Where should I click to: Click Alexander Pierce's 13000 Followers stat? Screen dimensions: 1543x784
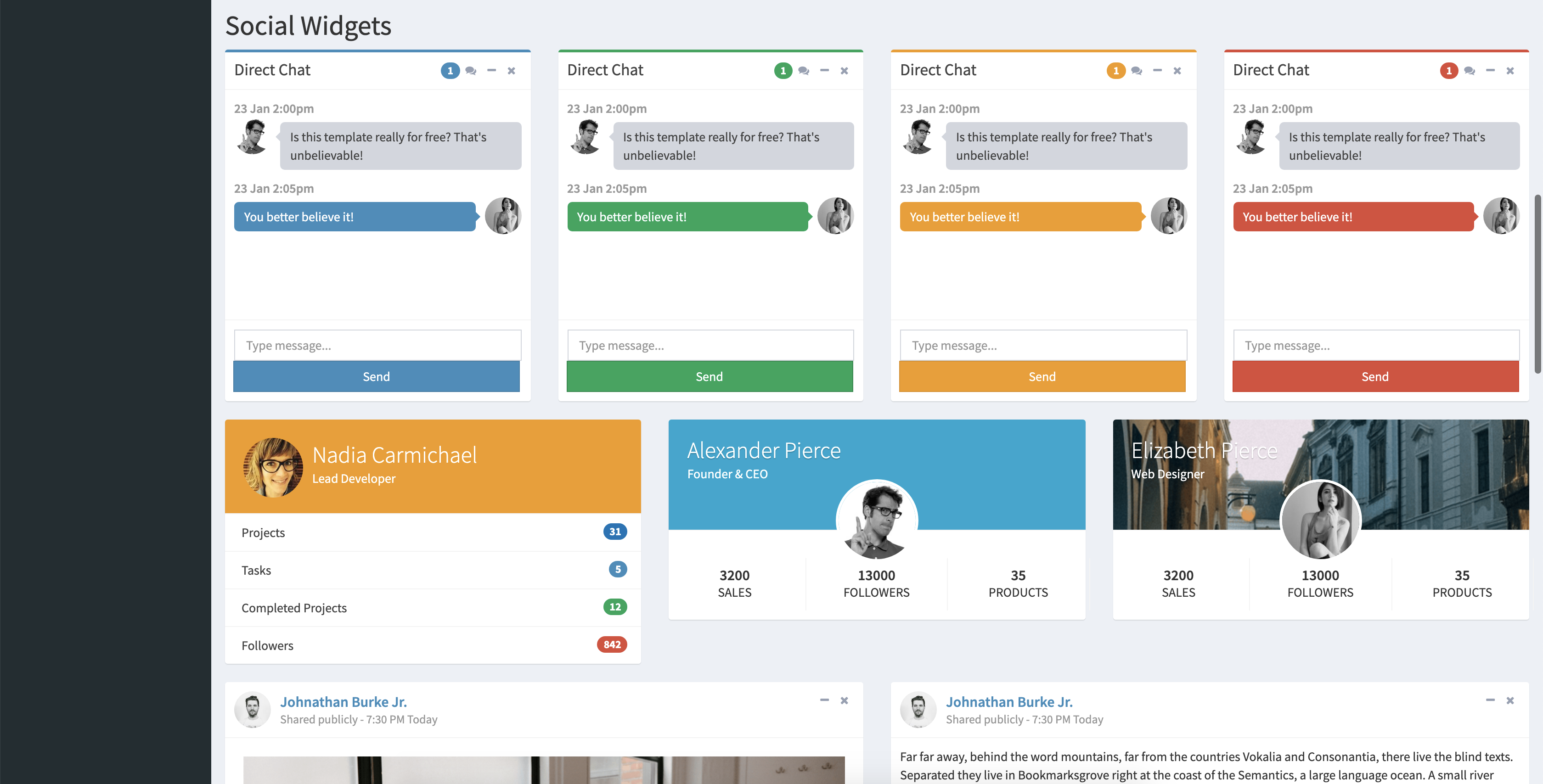pos(877,584)
